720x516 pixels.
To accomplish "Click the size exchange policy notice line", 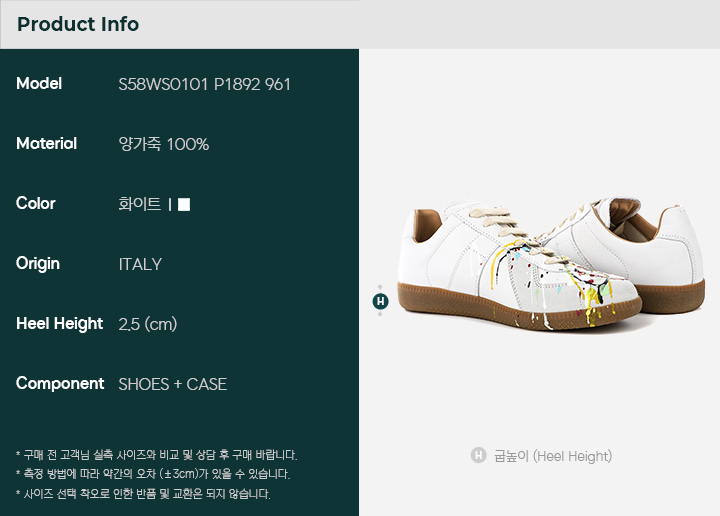I will (x=143, y=494).
